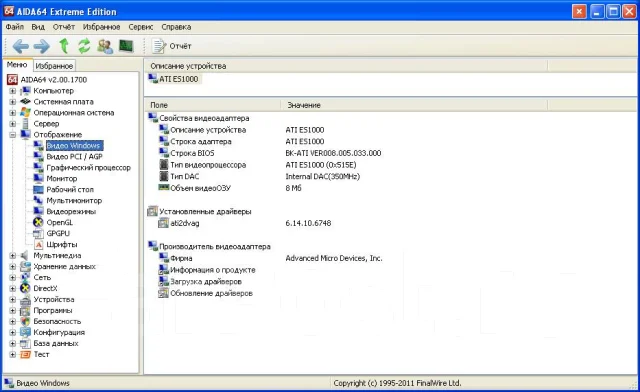
Task: Open the Справка menu
Action: 176,27
